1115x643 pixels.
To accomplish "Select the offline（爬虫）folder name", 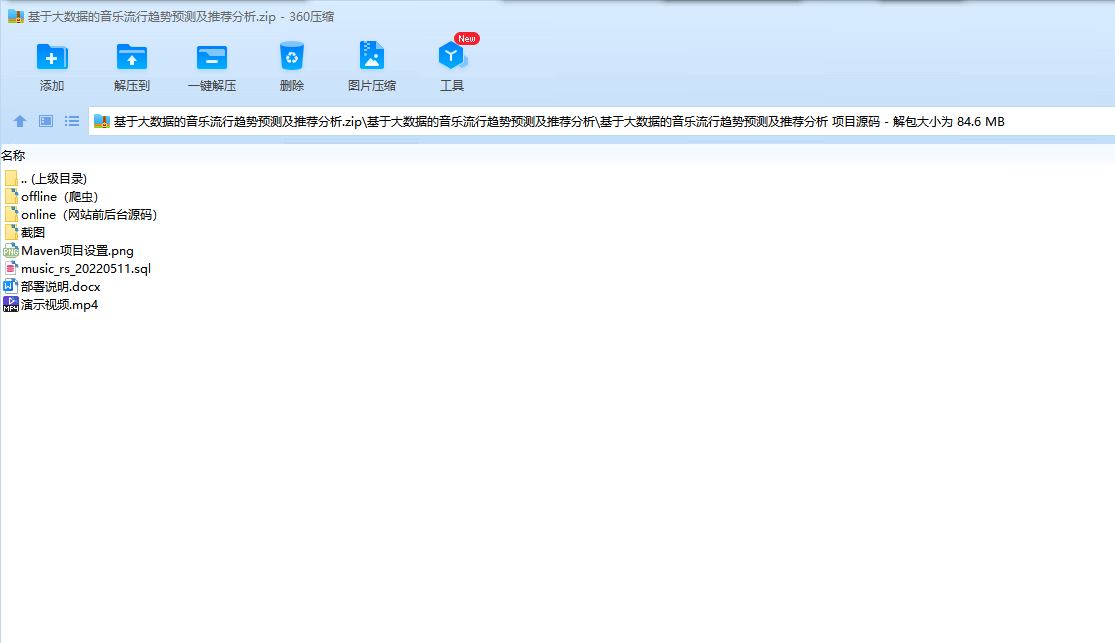I will point(60,196).
